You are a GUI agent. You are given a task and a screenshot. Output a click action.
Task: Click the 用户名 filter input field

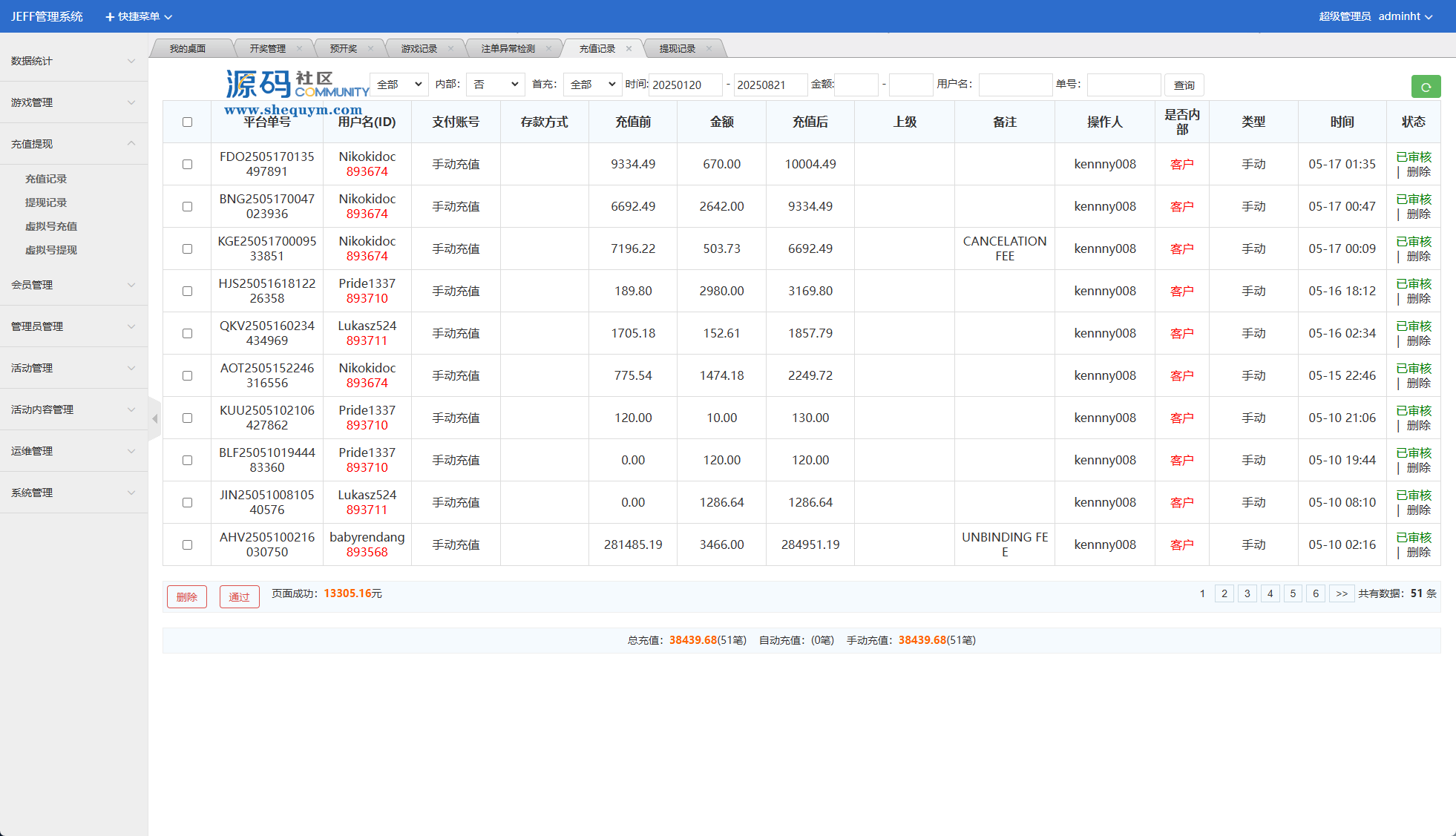pos(1014,85)
